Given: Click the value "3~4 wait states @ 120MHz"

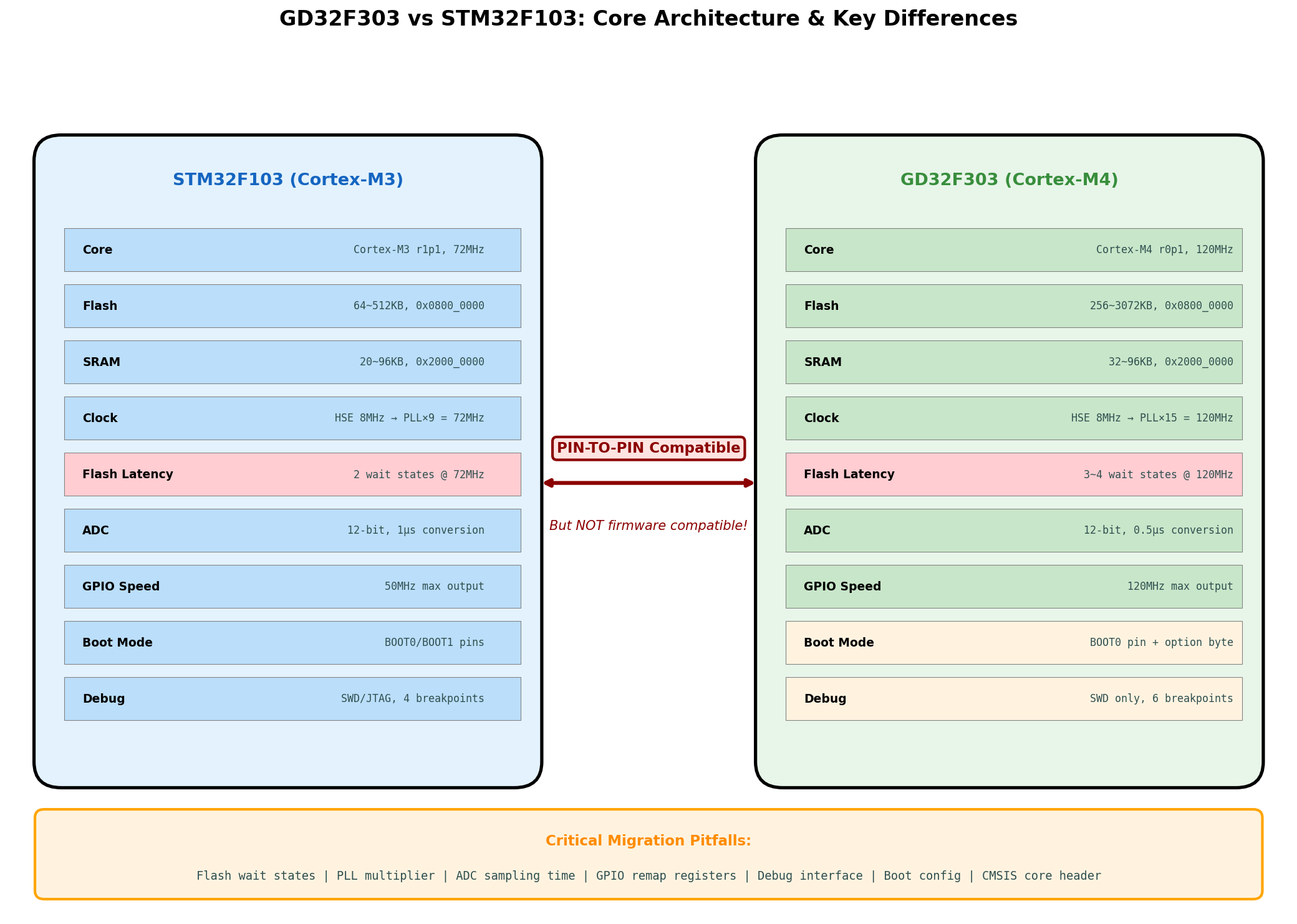Looking at the screenshot, I should pyautogui.click(x=1159, y=474).
